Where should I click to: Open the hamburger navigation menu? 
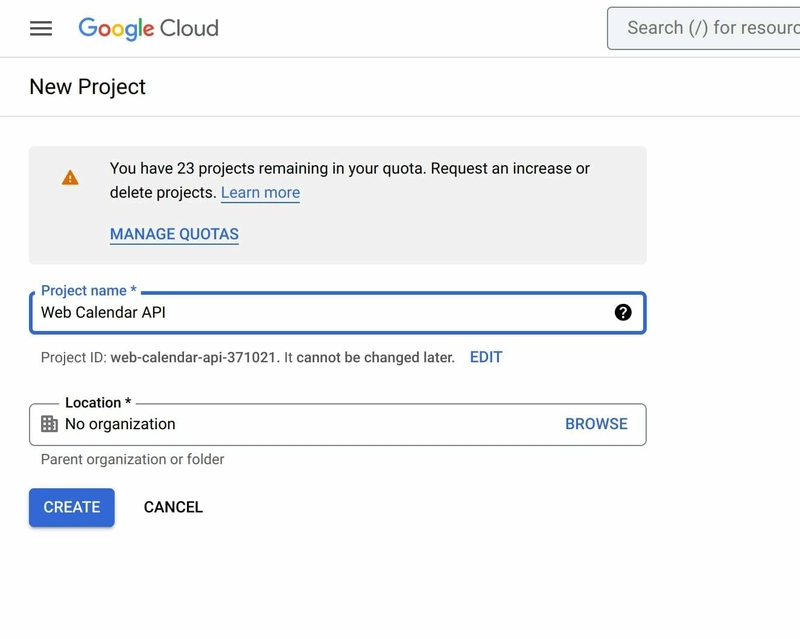point(41,28)
